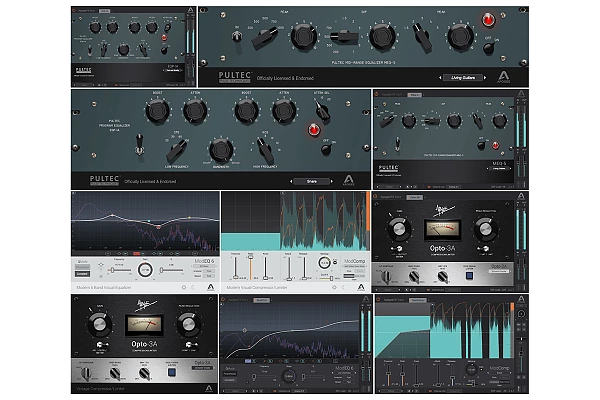The image size is (600, 400).
Task: Click next preset arrow on large EQP-1A
Action: click(x=332, y=181)
